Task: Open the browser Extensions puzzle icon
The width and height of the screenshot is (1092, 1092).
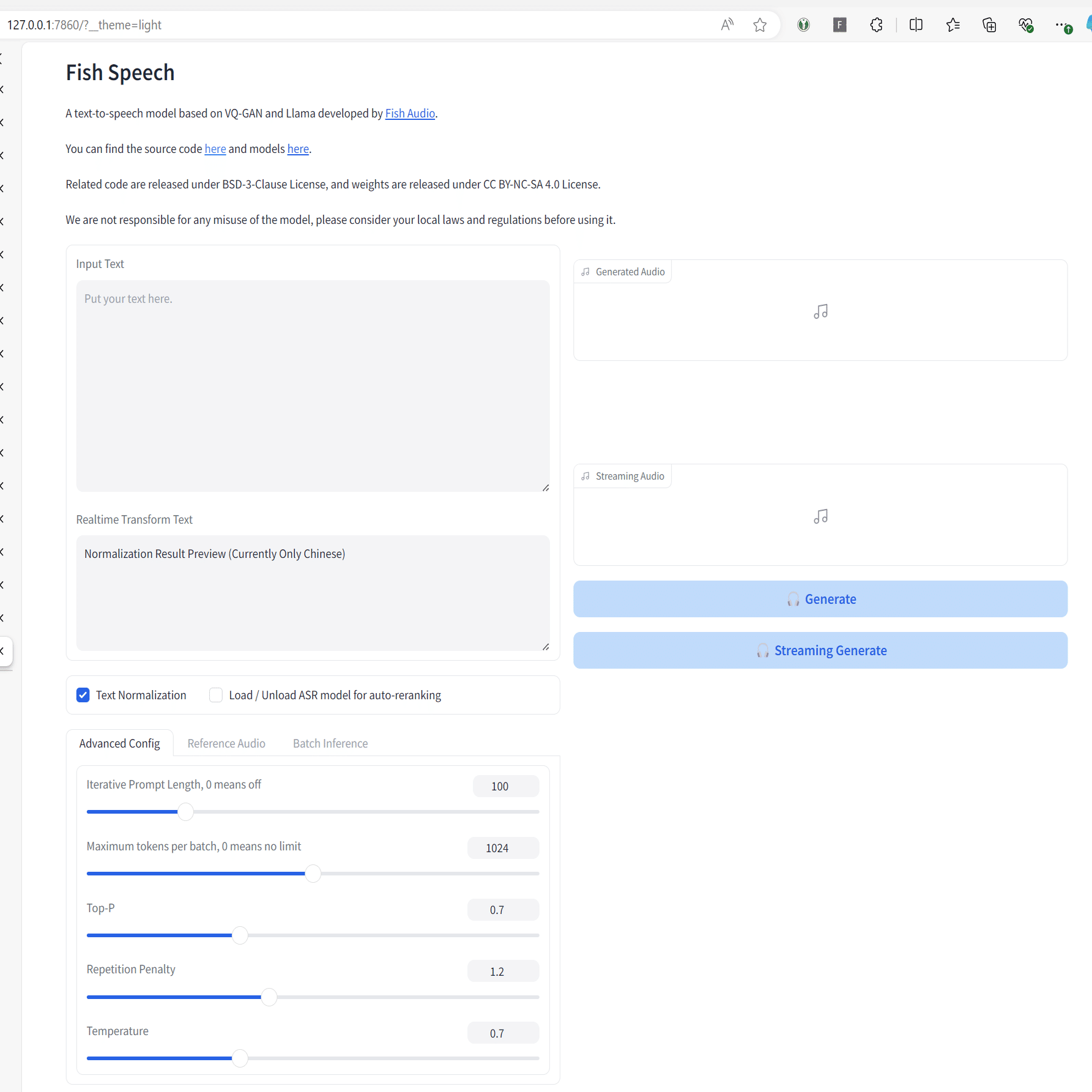Action: [876, 24]
